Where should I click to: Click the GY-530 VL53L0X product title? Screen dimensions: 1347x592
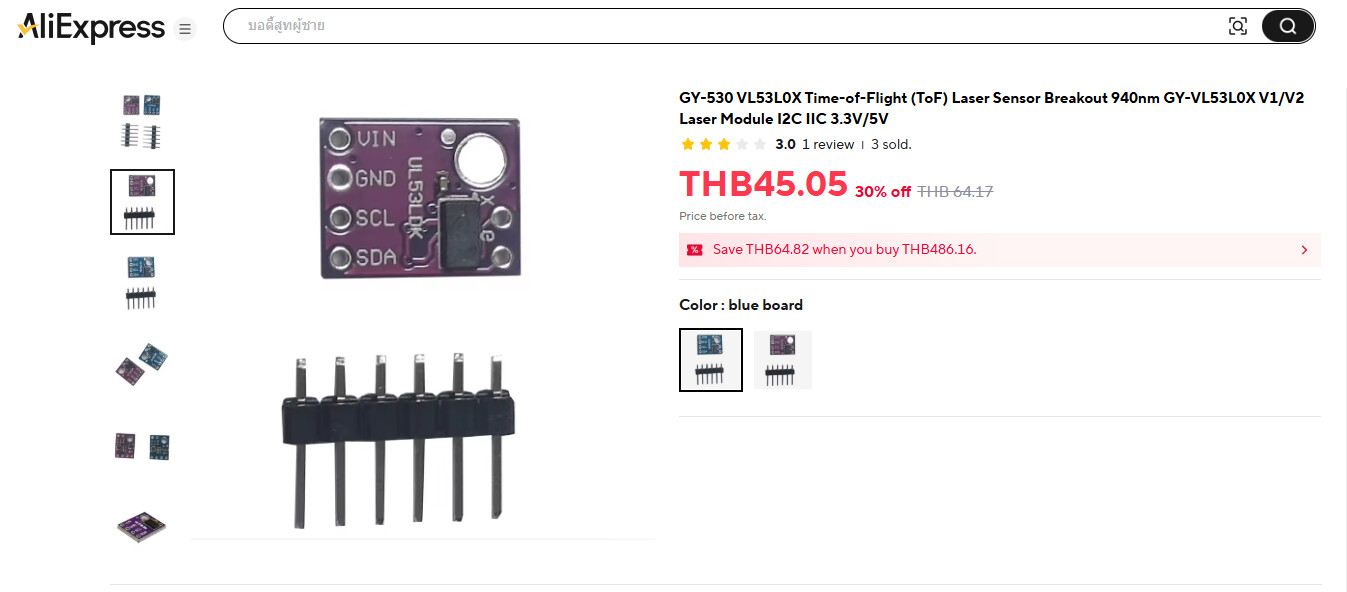coord(991,108)
